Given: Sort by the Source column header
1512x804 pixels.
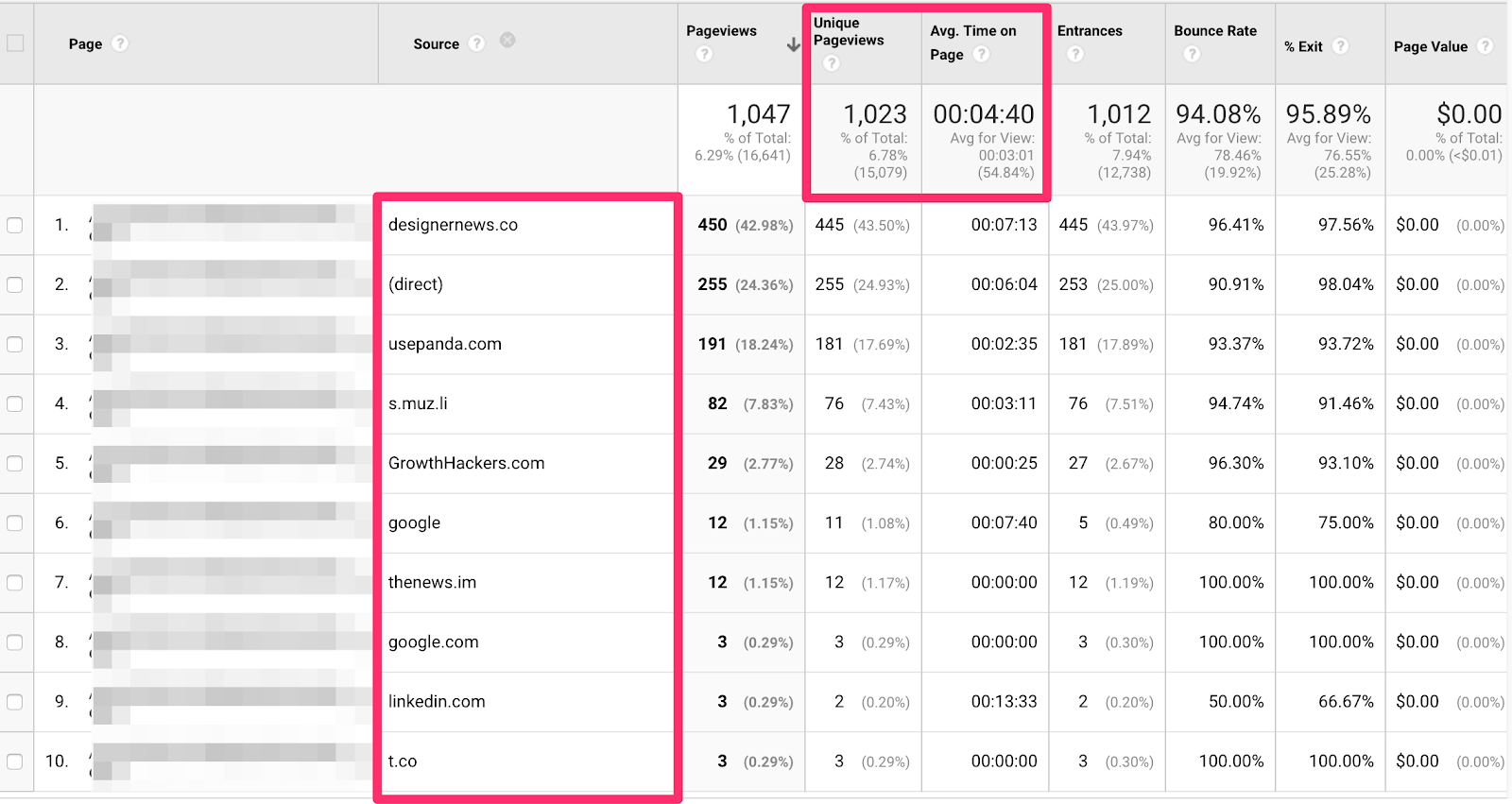Looking at the screenshot, I should (x=436, y=43).
